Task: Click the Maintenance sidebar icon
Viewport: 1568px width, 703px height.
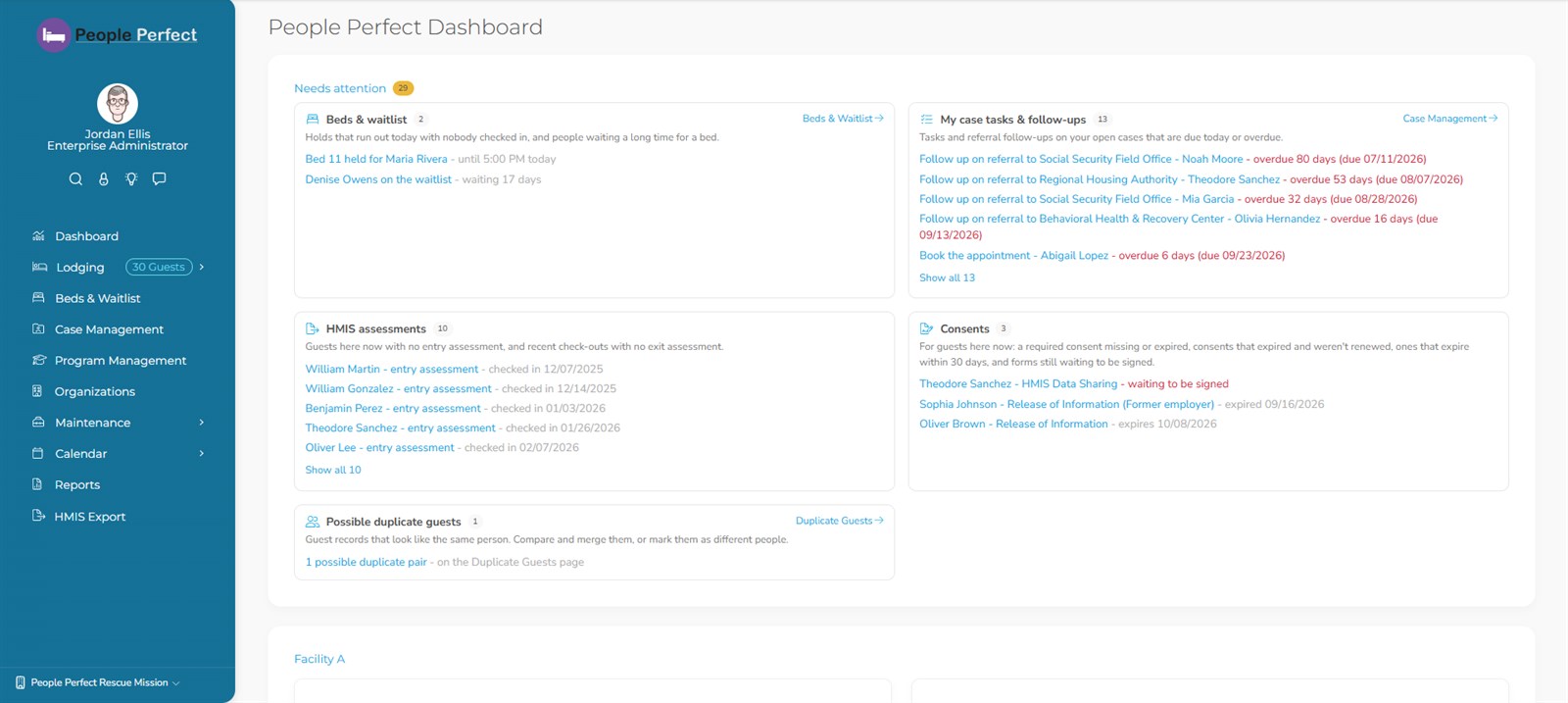Action: click(x=39, y=423)
